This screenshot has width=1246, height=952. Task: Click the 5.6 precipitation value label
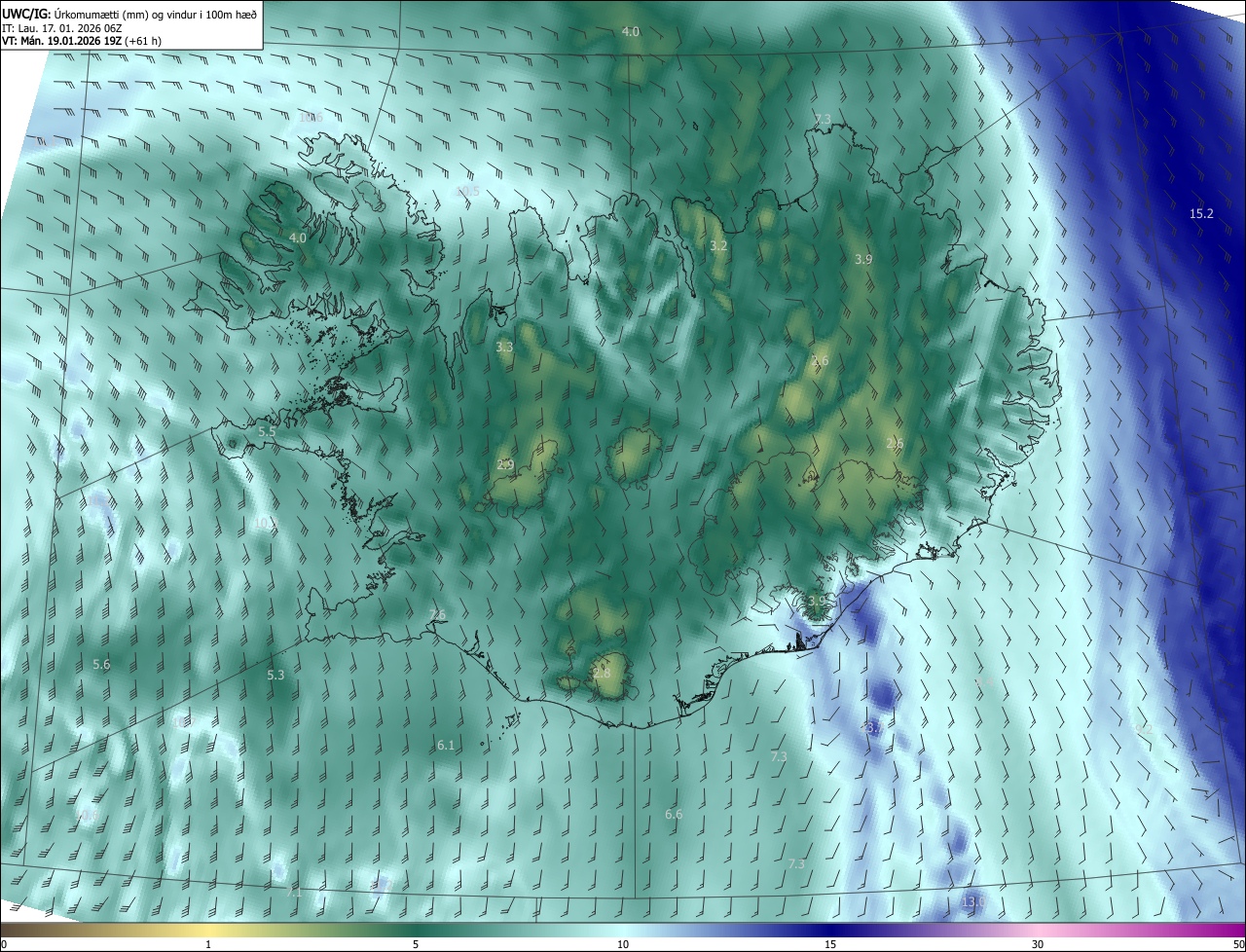pos(101,664)
